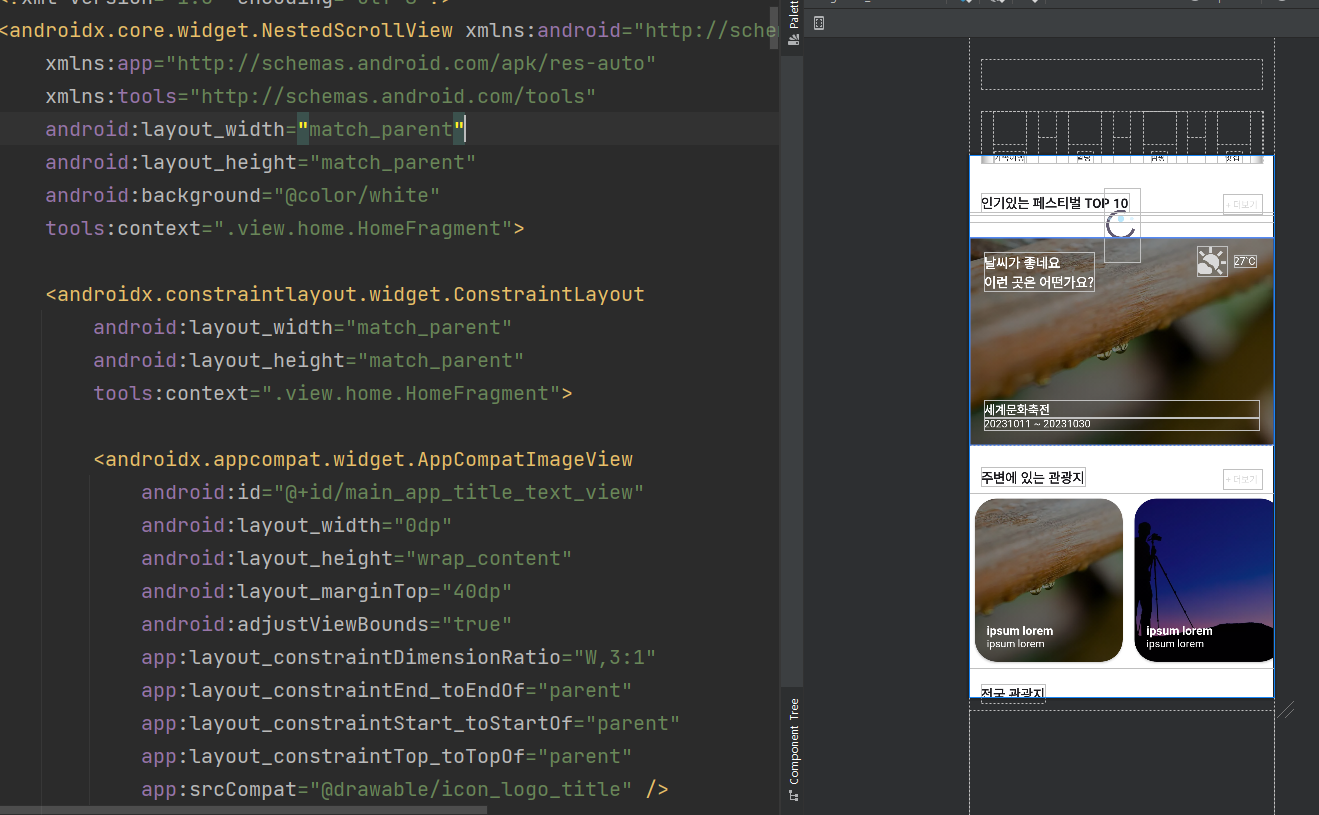The height and width of the screenshot is (815, 1319).
Task: Click the ConstraintLayout opening tag in code
Action: (345, 294)
